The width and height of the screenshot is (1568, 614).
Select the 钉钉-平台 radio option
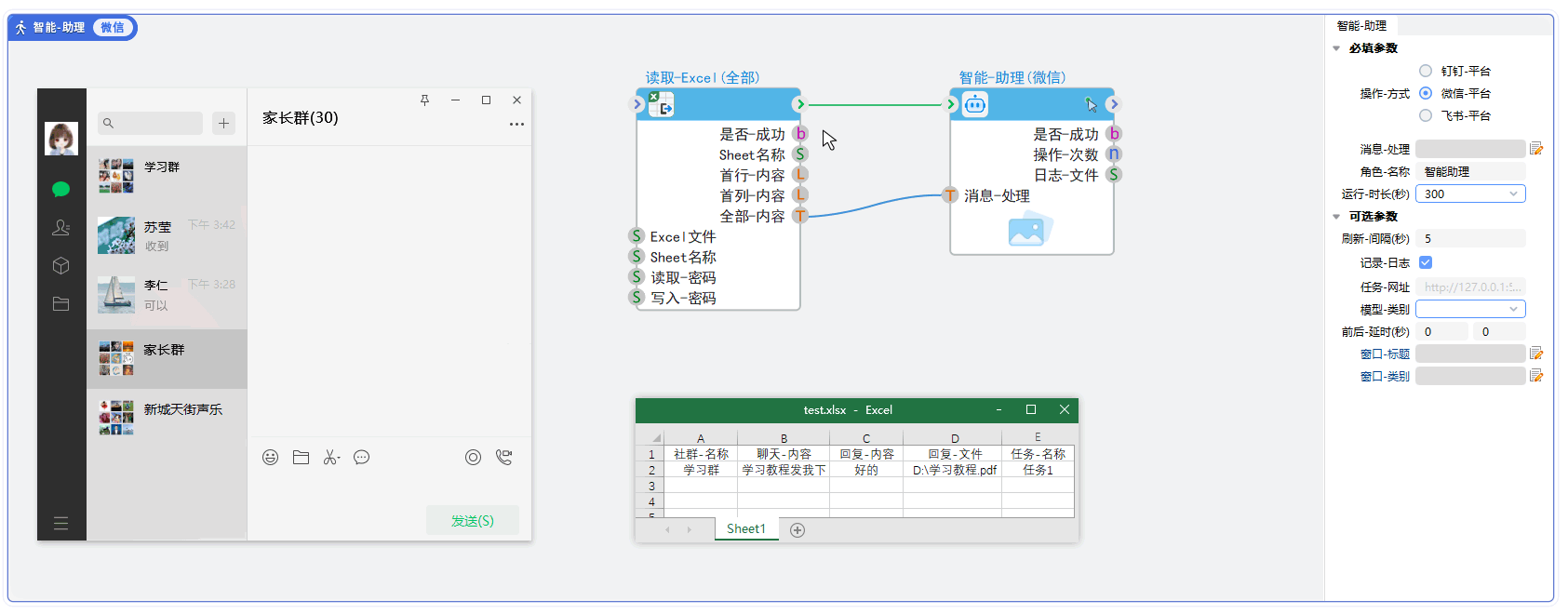click(1426, 71)
